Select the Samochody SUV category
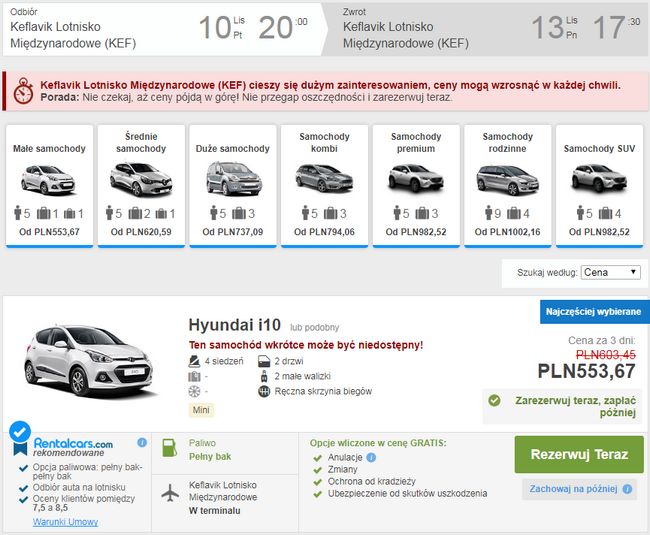 coord(599,186)
